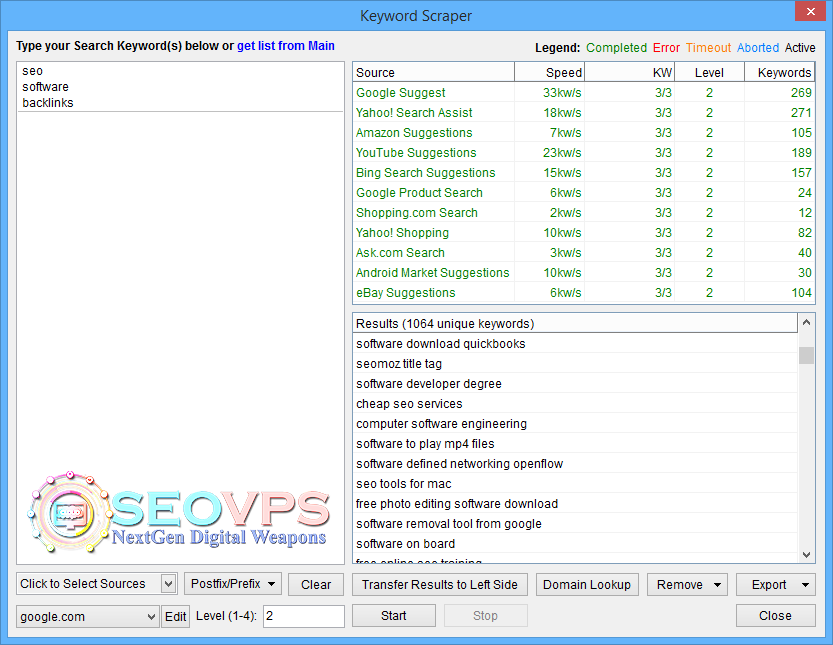Sort by the Level column header

point(709,72)
